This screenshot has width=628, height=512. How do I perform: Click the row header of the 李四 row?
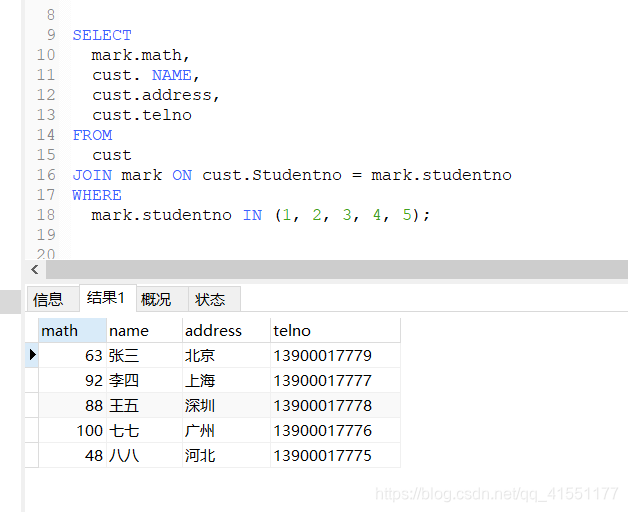coord(32,380)
